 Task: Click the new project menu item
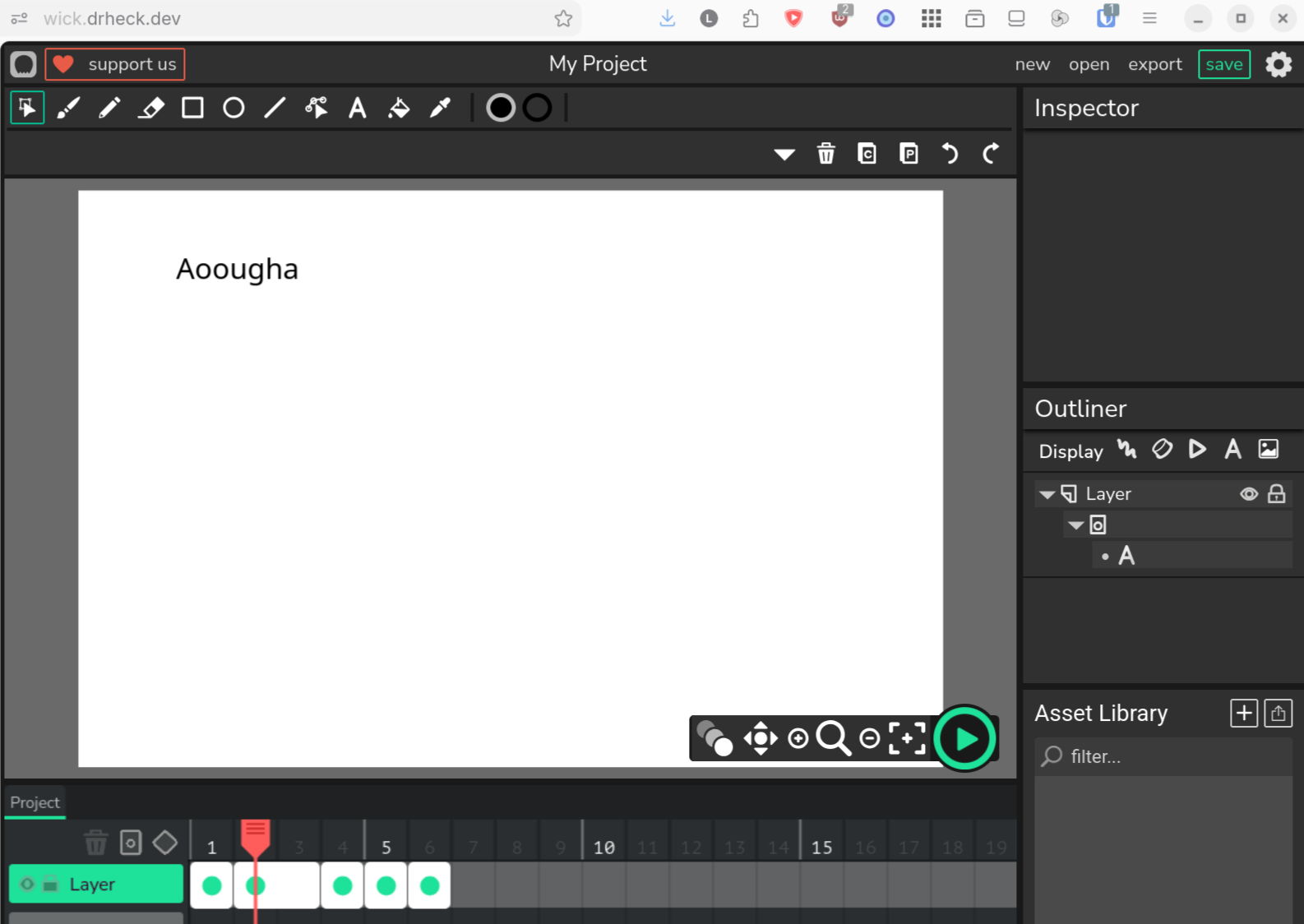[1032, 64]
